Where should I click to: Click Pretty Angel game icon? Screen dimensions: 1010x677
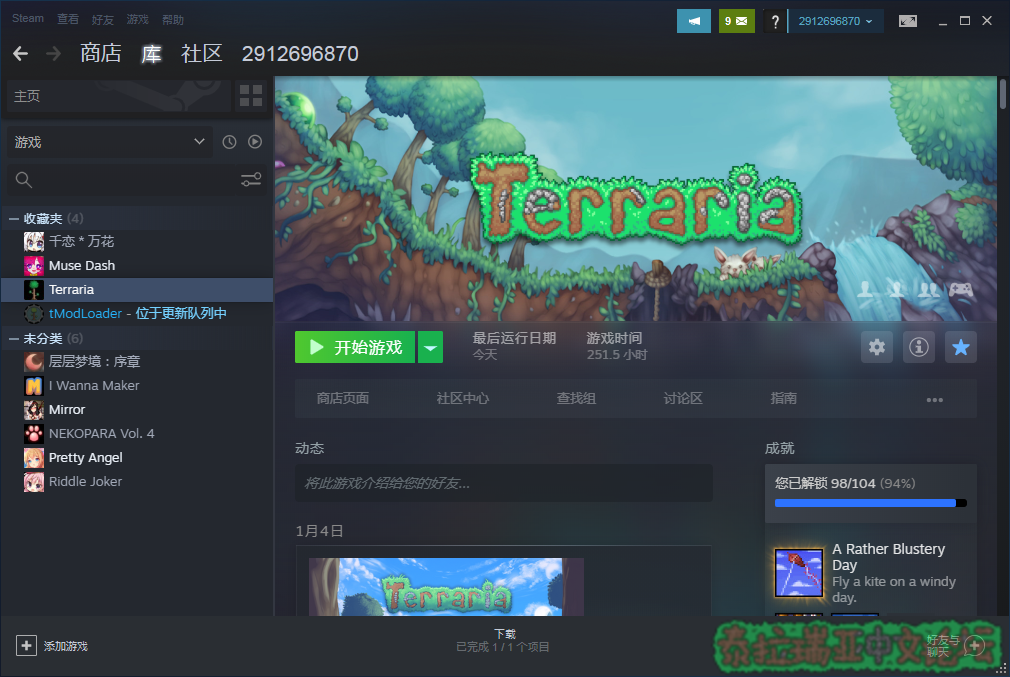[33, 458]
